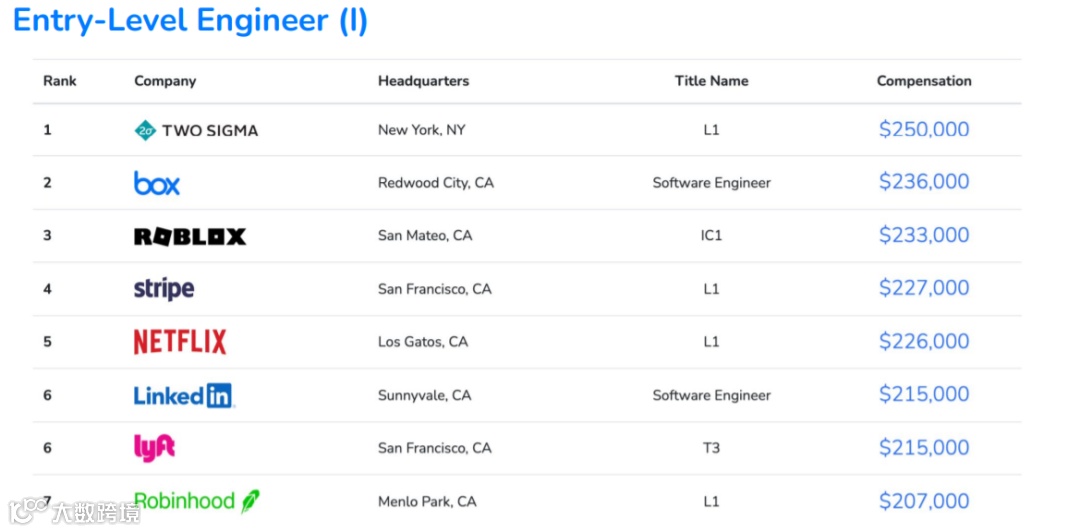Image resolution: width=1080 pixels, height=532 pixels.
Task: Click the LinkedIn logo
Action: tap(183, 396)
